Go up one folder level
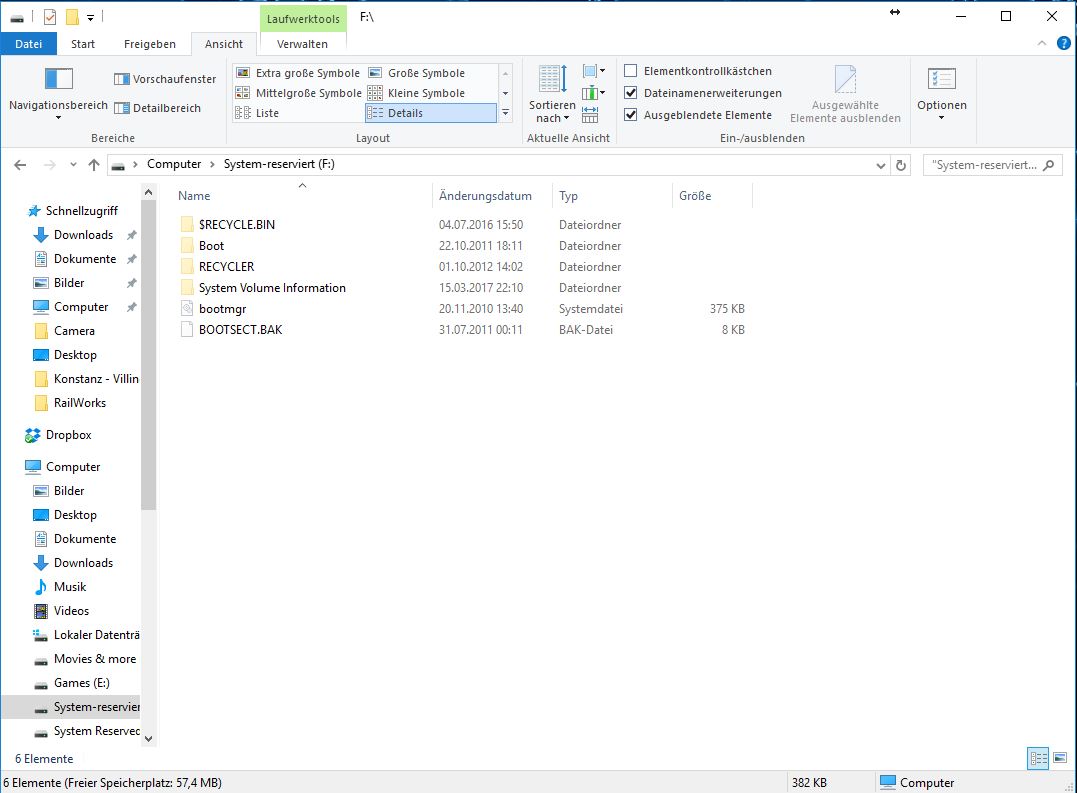The height and width of the screenshot is (793, 1077). point(94,165)
